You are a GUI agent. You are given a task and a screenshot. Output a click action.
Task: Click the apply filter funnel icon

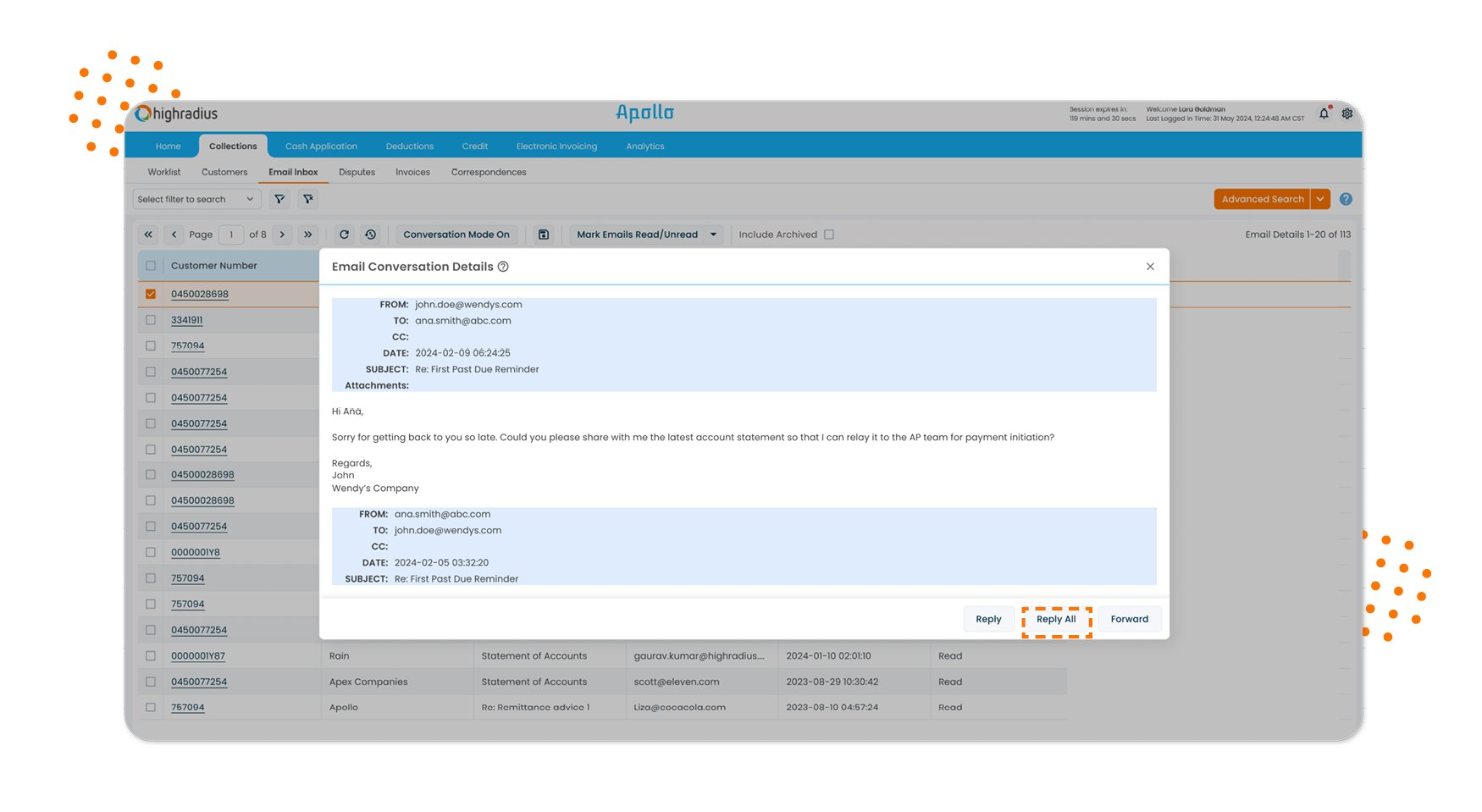(x=279, y=199)
